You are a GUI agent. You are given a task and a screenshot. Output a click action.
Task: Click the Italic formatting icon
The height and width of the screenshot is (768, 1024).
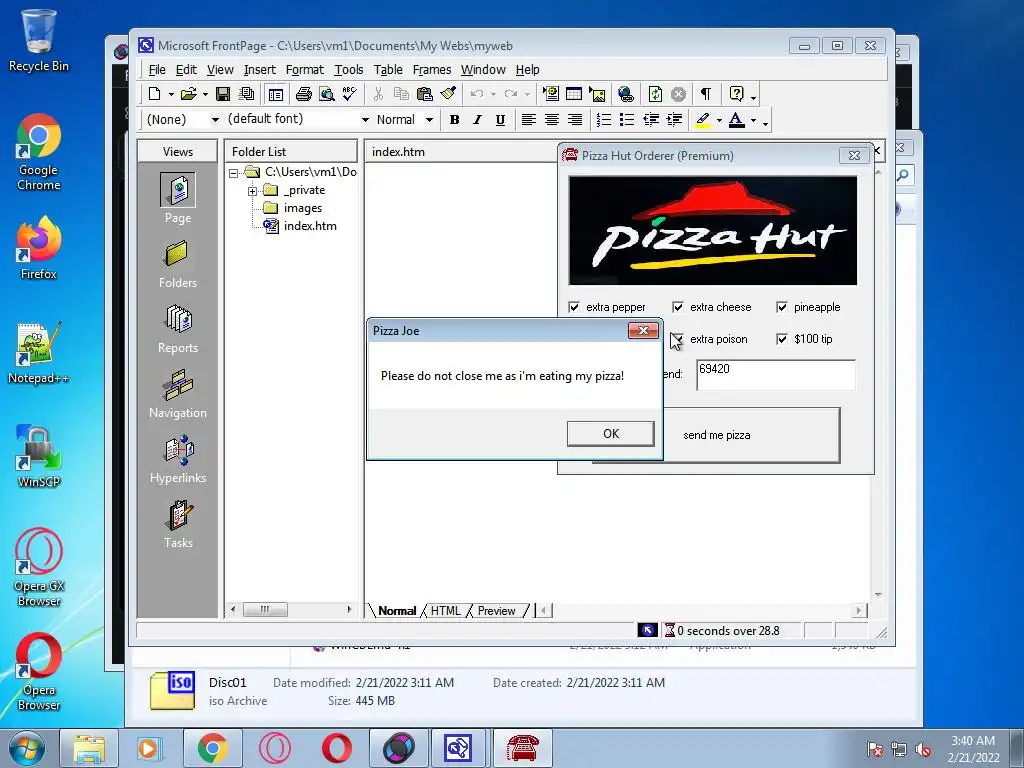tap(477, 120)
